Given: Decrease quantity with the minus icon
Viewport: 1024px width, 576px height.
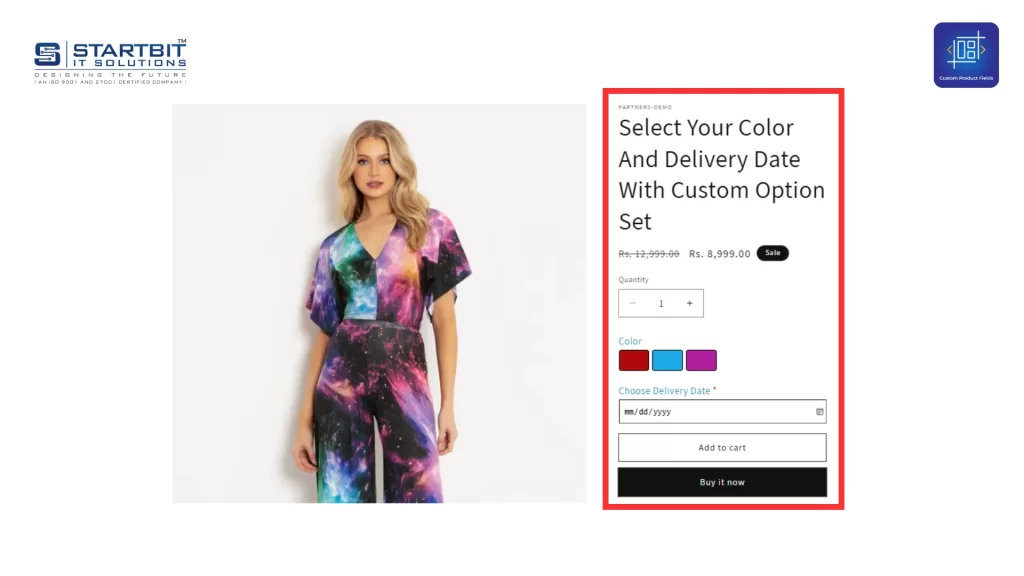Looking at the screenshot, I should (632, 303).
